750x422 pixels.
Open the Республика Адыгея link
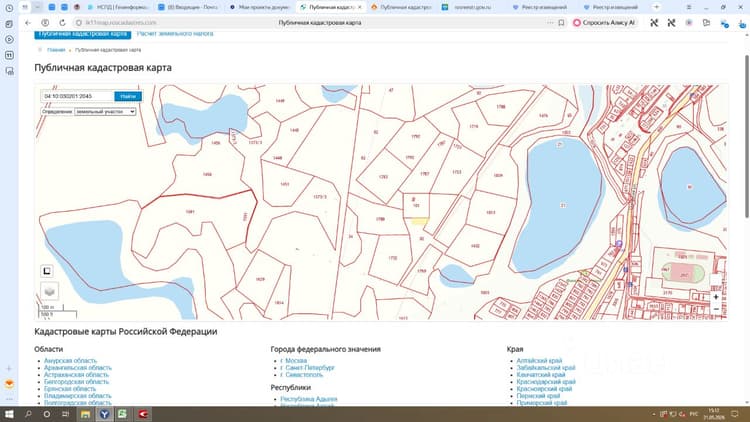pyautogui.click(x=309, y=399)
